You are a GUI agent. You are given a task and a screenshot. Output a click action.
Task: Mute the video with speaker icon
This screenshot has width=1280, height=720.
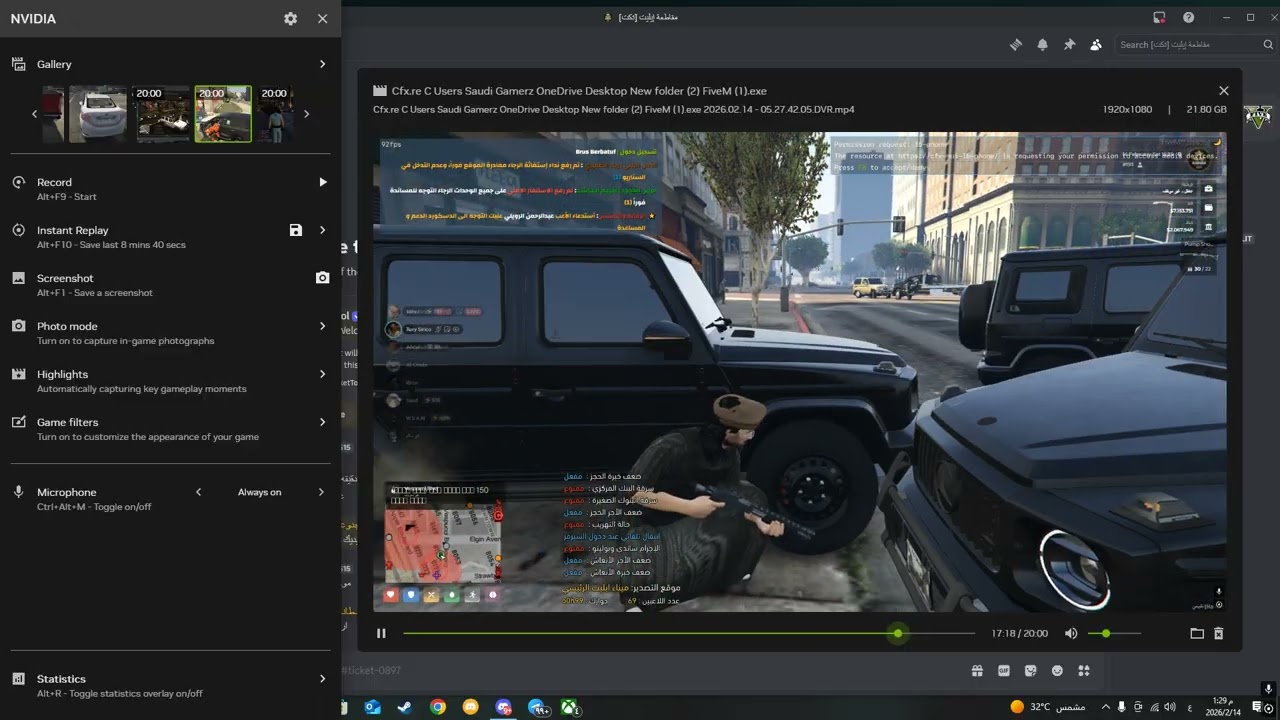pyautogui.click(x=1071, y=633)
